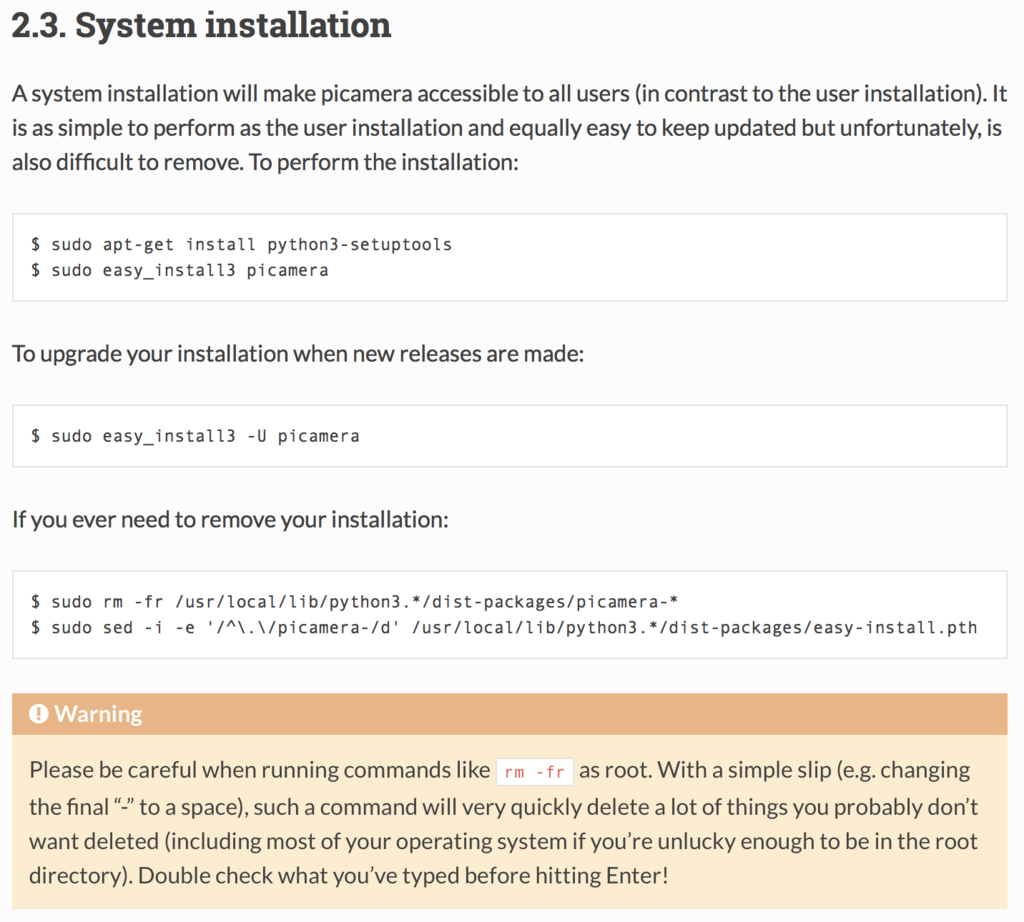Viewport: 1024px width, 922px height.
Task: Click 'A system installation will make picamera' line
Action: click(509, 94)
